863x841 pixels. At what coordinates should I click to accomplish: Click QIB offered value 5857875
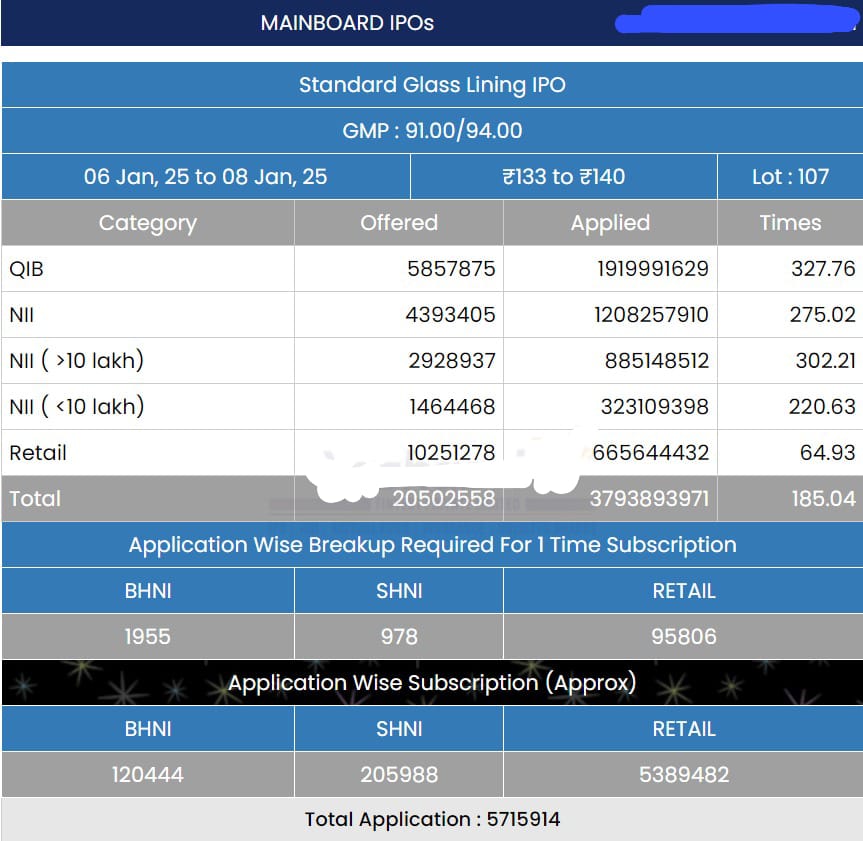[x=451, y=269]
